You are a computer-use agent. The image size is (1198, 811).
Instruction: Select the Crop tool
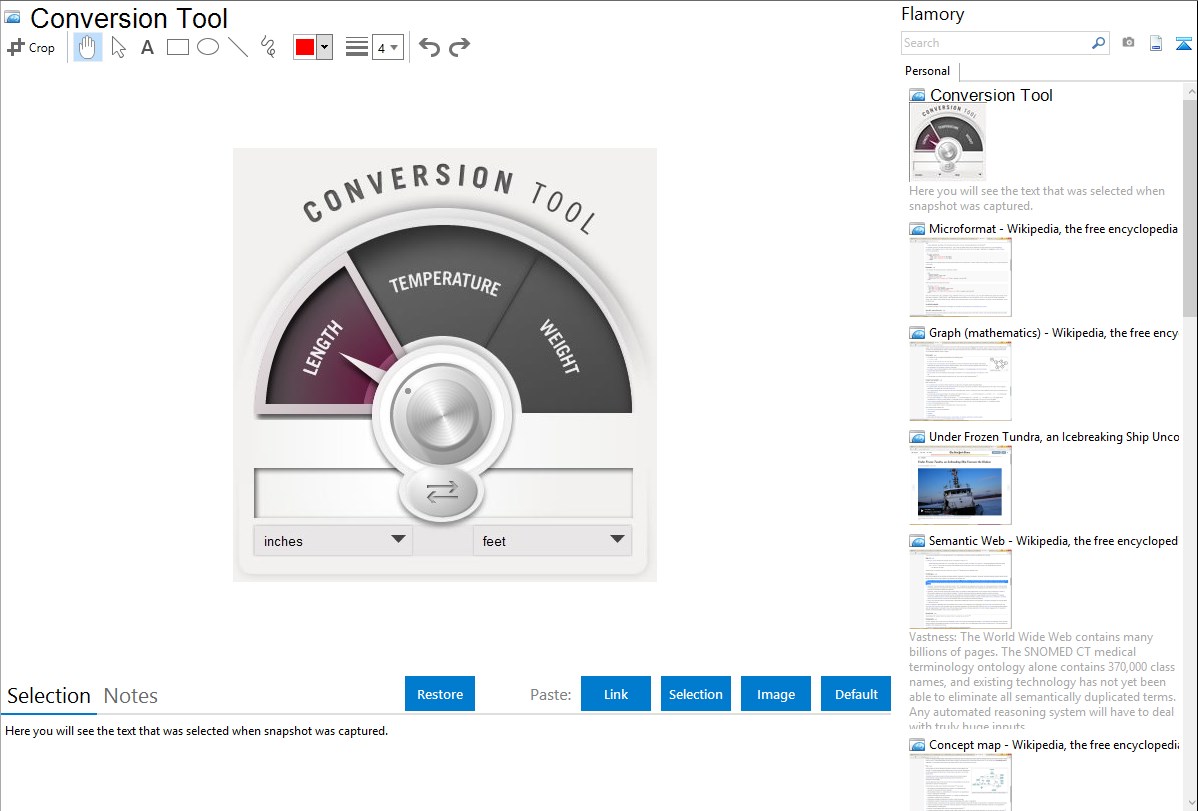click(31, 47)
